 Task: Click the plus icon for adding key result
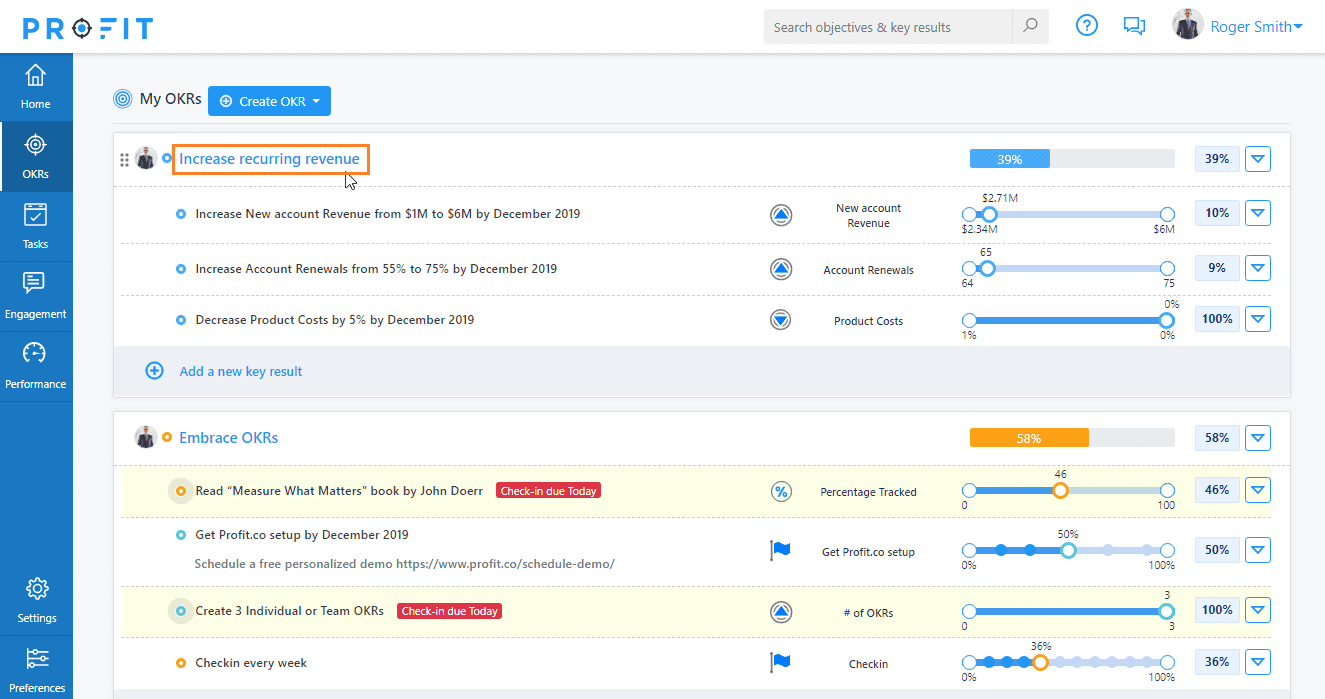click(x=155, y=371)
